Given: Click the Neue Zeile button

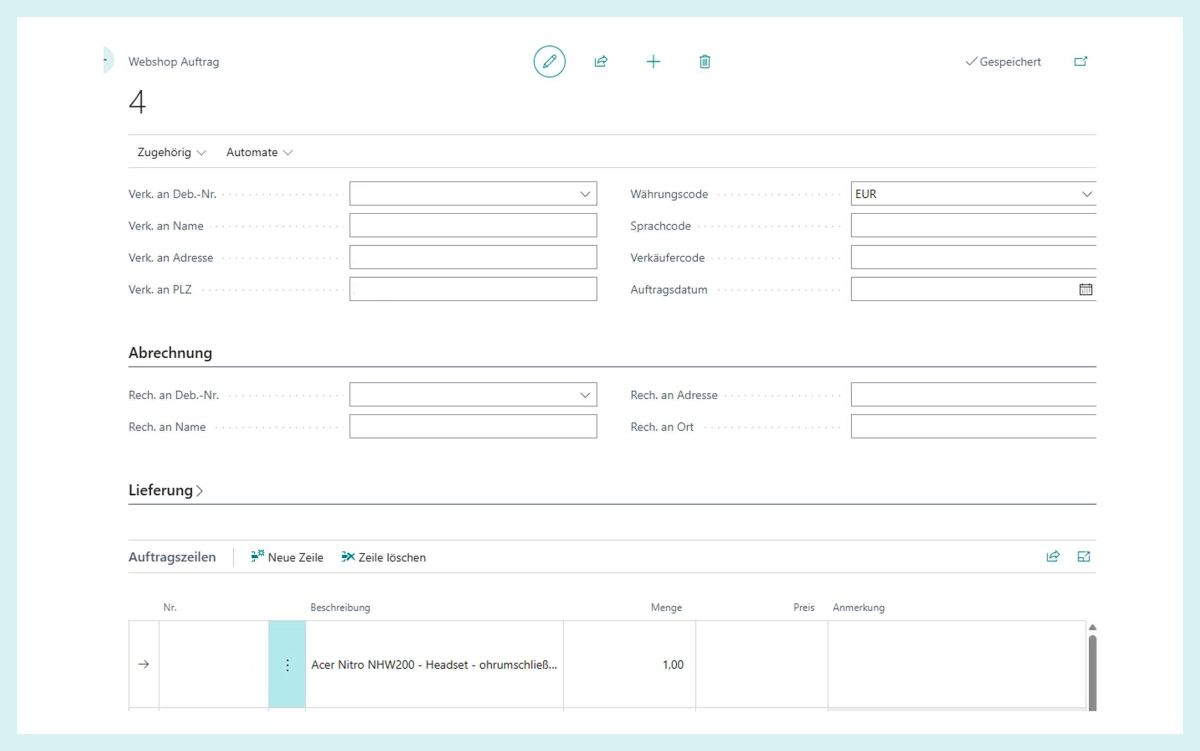Looking at the screenshot, I should click(x=287, y=557).
